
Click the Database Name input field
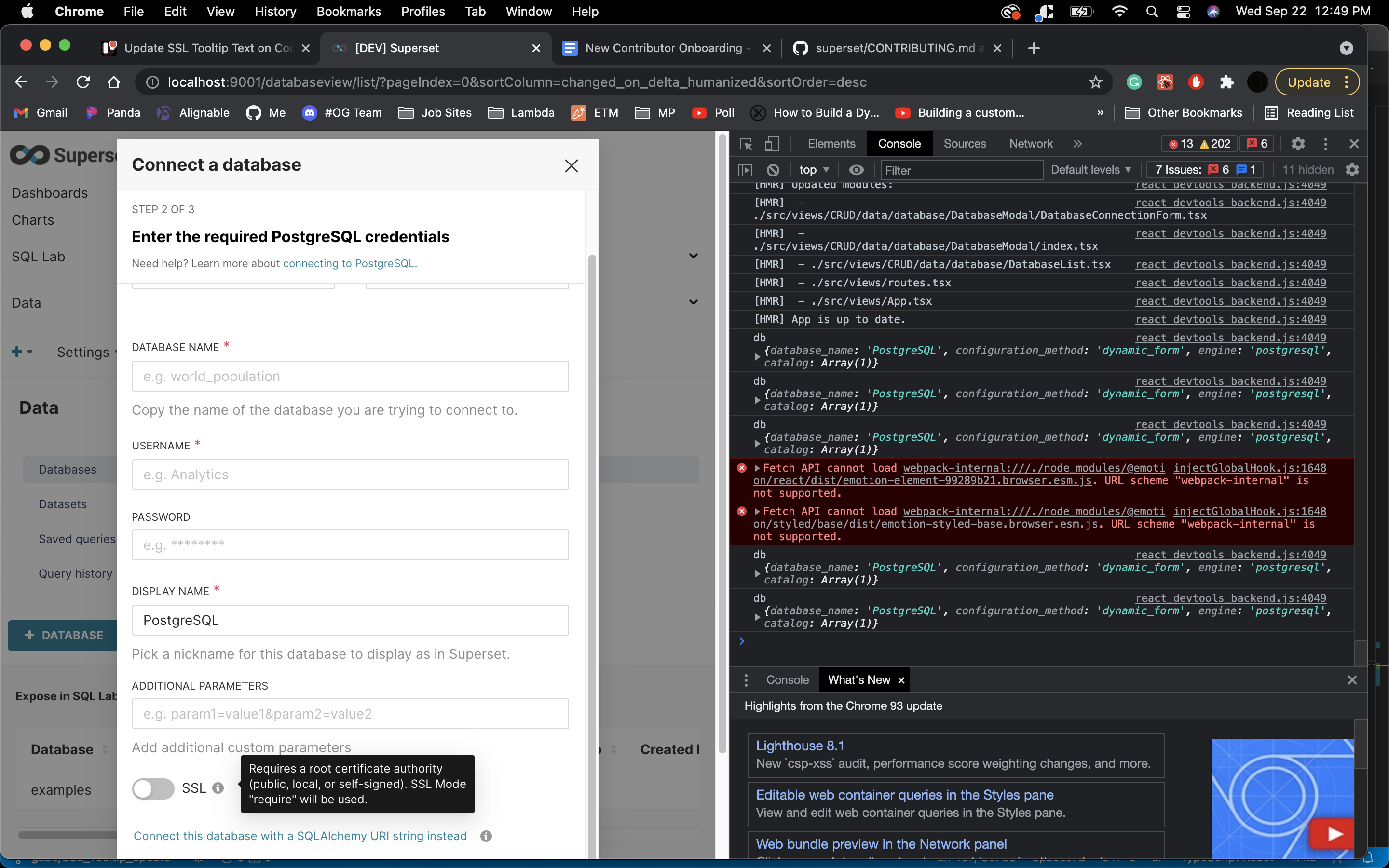coord(350,377)
